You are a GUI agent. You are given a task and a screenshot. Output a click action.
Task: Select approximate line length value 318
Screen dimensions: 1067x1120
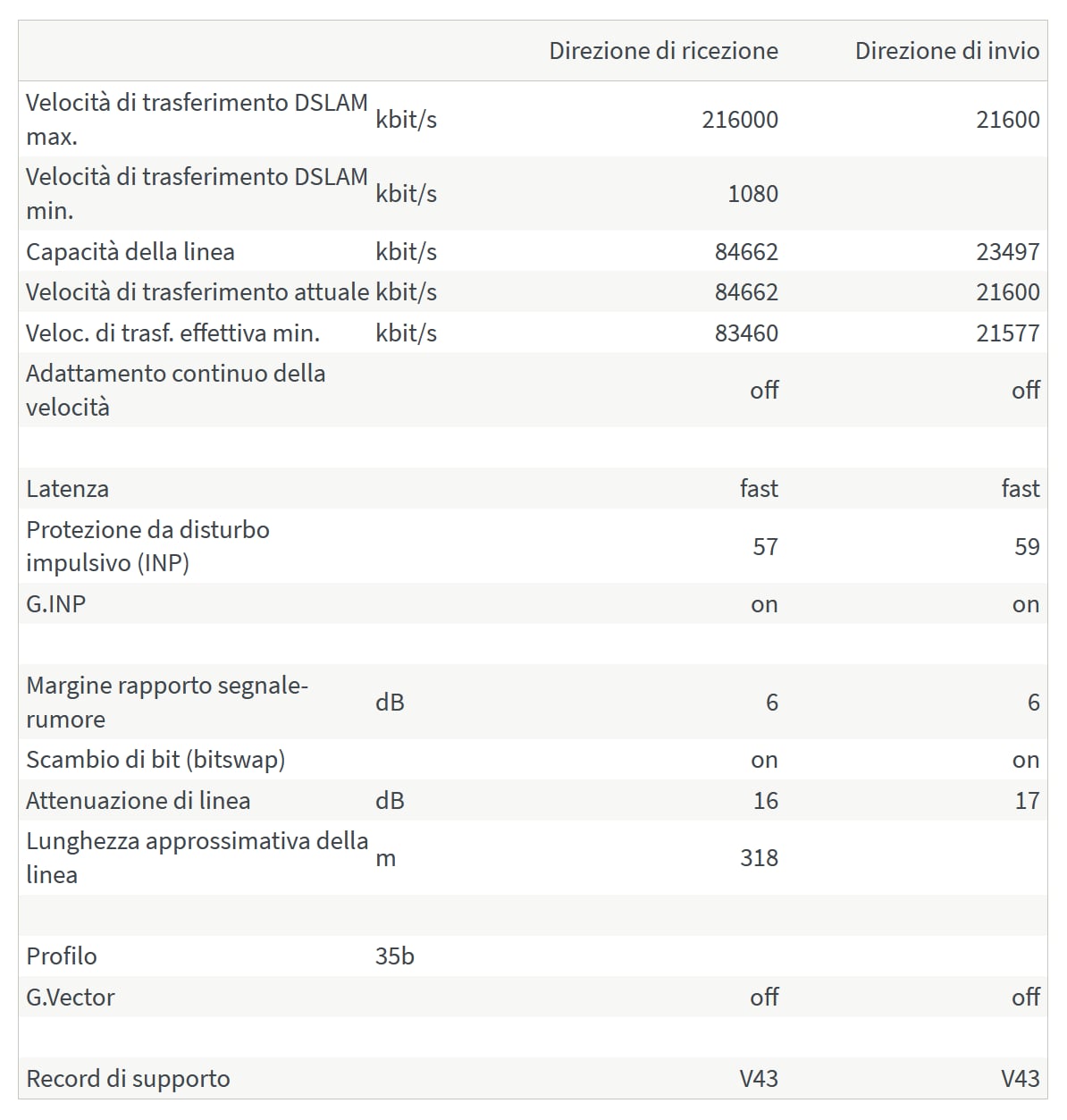(759, 858)
